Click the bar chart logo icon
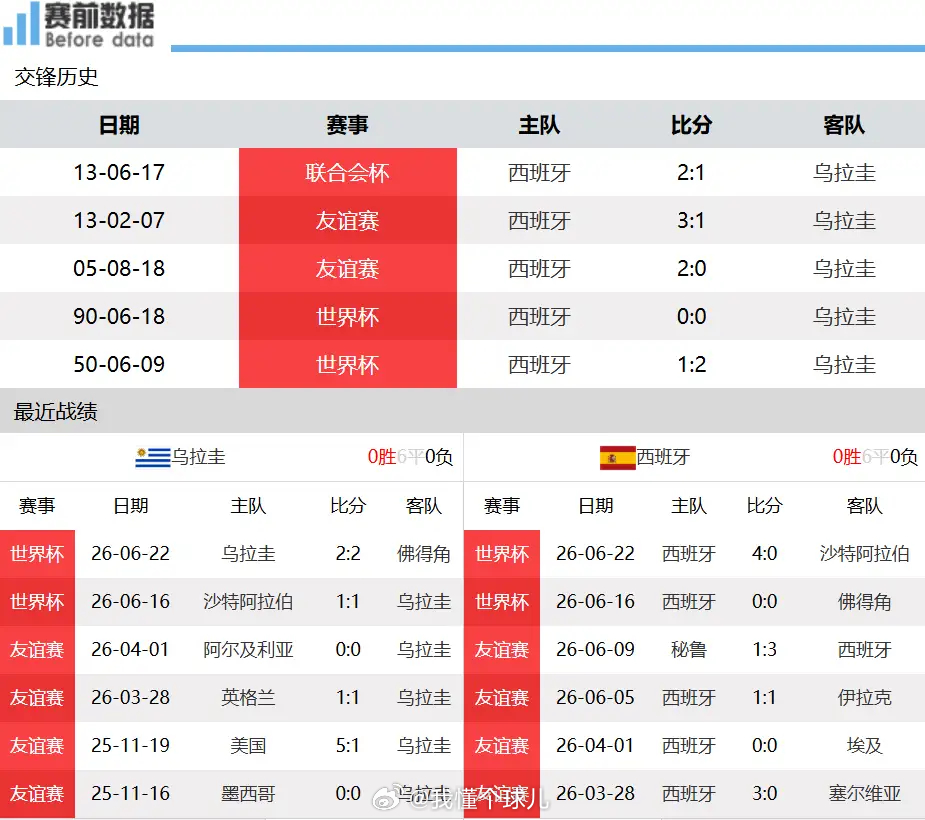925x820 pixels. tap(21, 24)
